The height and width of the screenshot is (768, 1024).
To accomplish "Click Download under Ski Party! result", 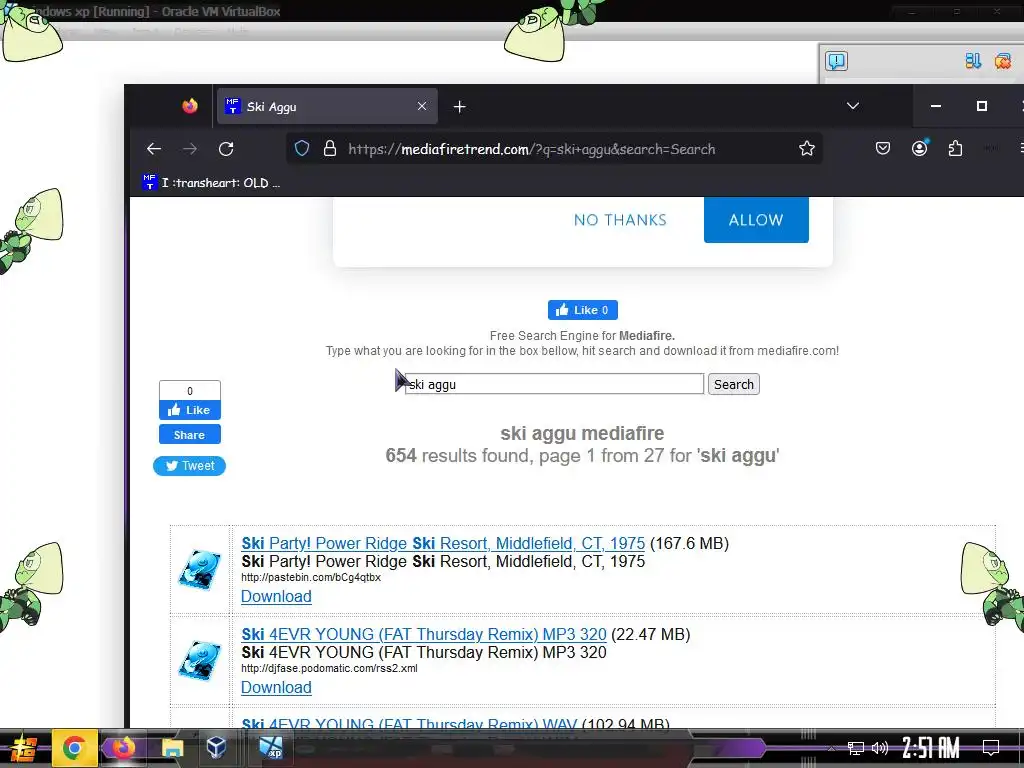I will pos(276,596).
